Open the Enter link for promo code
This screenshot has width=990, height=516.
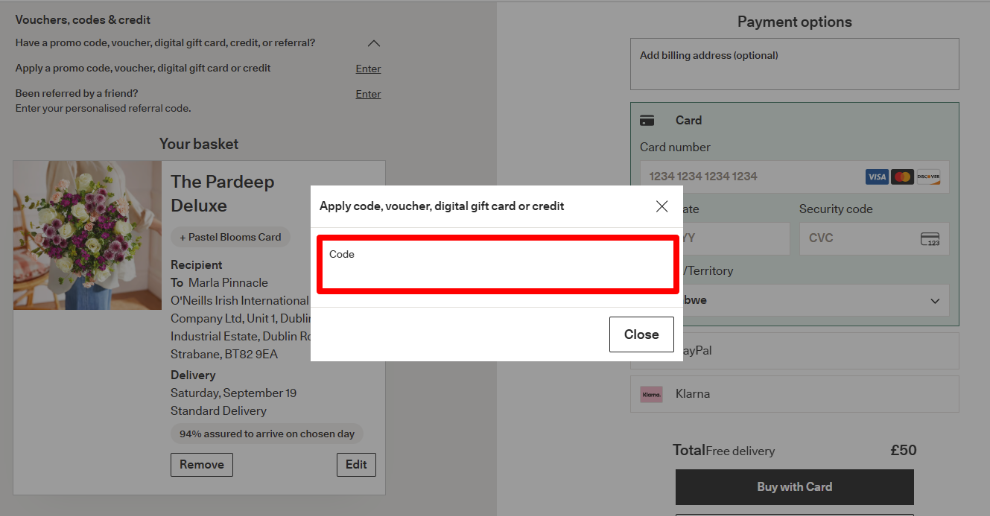[368, 69]
